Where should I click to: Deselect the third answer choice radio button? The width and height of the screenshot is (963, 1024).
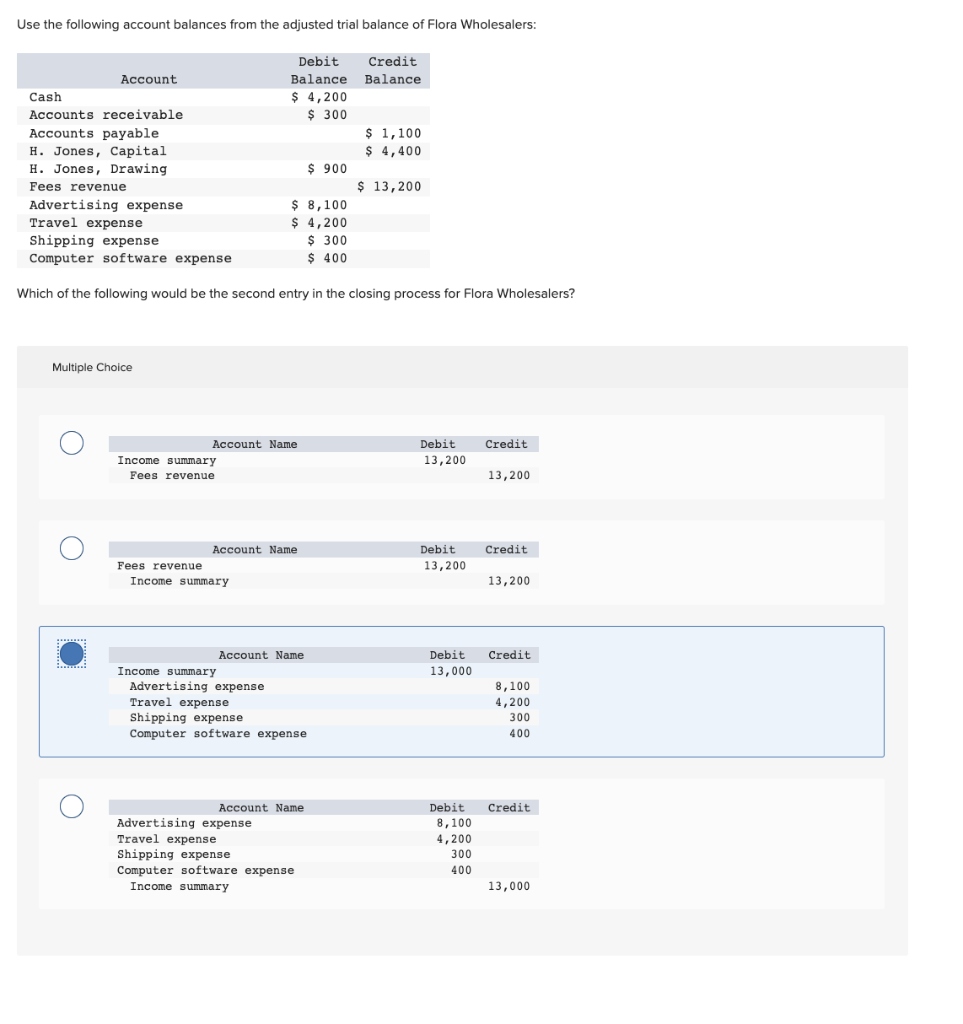71,654
